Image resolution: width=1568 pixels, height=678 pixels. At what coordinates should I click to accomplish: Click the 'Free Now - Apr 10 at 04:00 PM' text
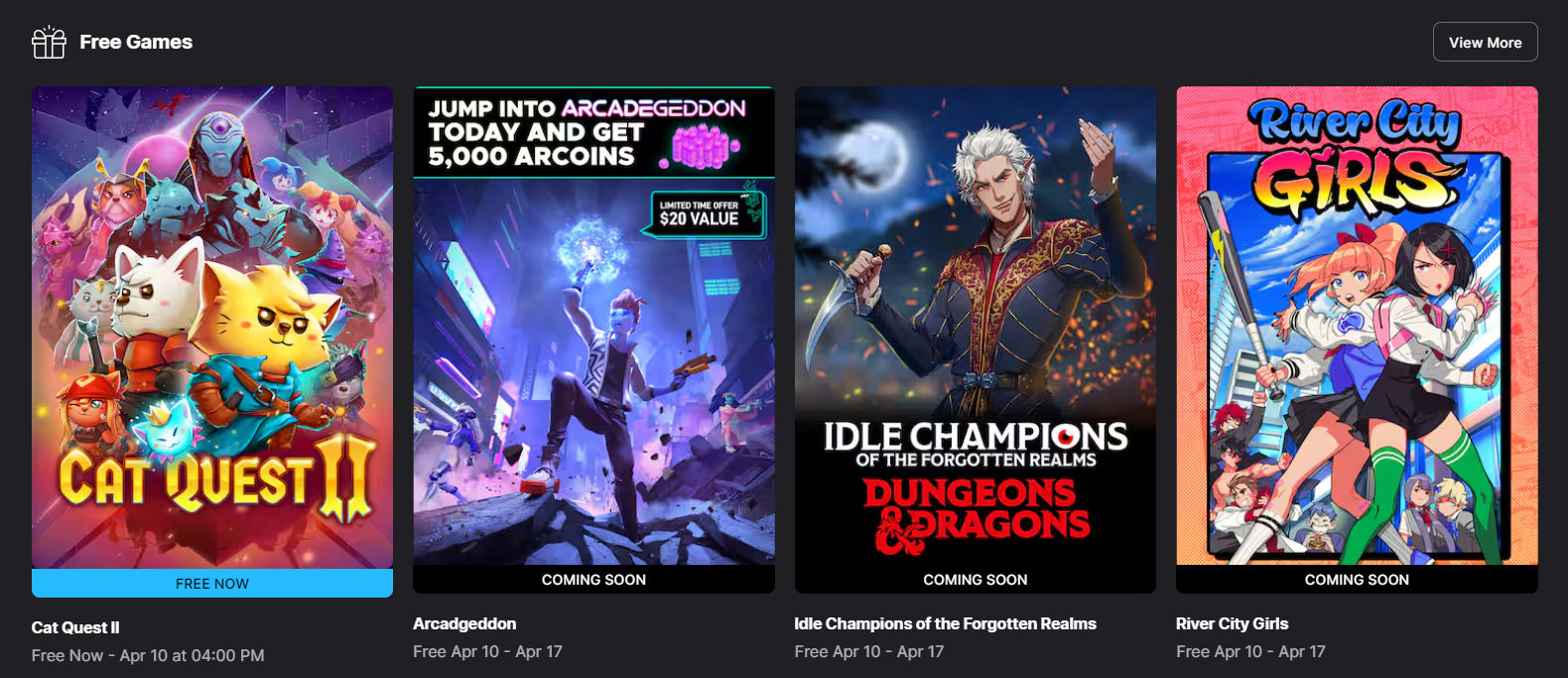coord(148,655)
